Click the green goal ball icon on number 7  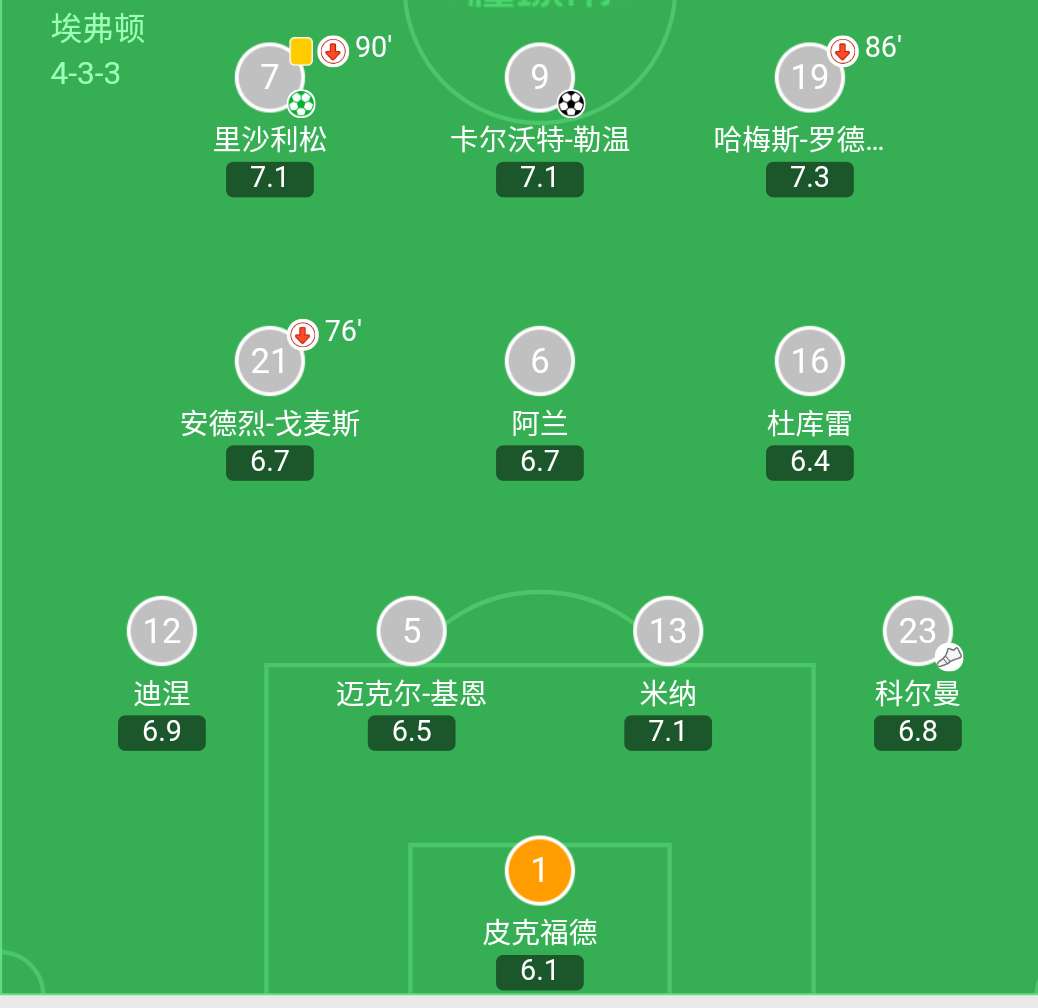300,103
